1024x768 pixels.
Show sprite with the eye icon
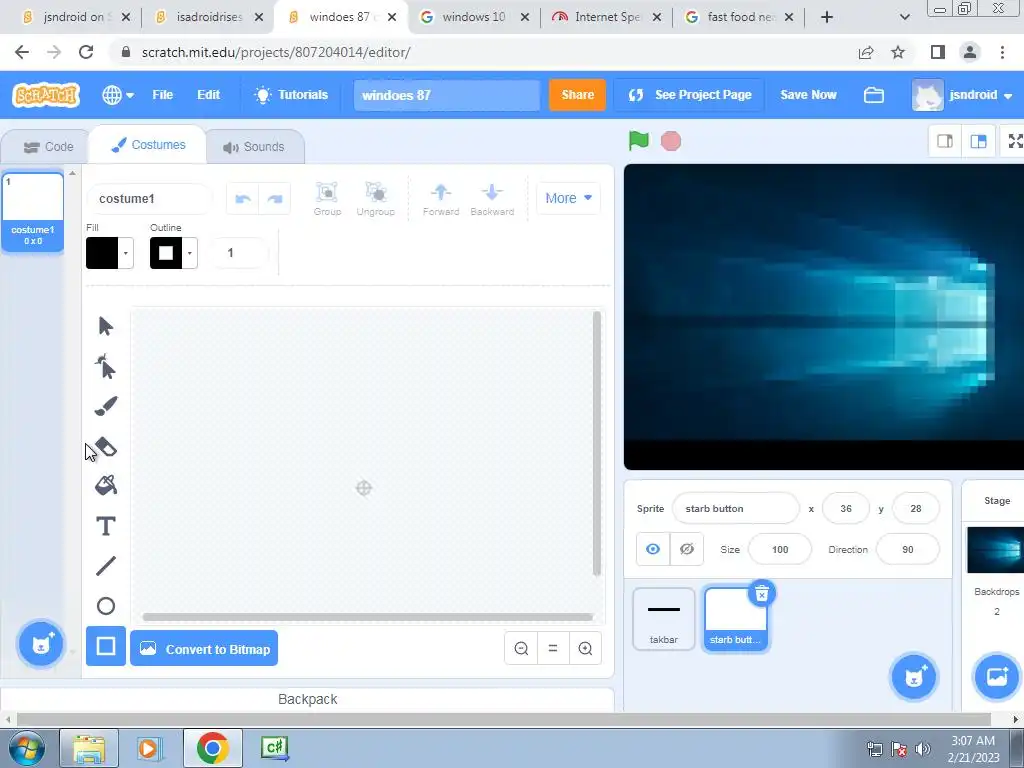click(x=653, y=549)
